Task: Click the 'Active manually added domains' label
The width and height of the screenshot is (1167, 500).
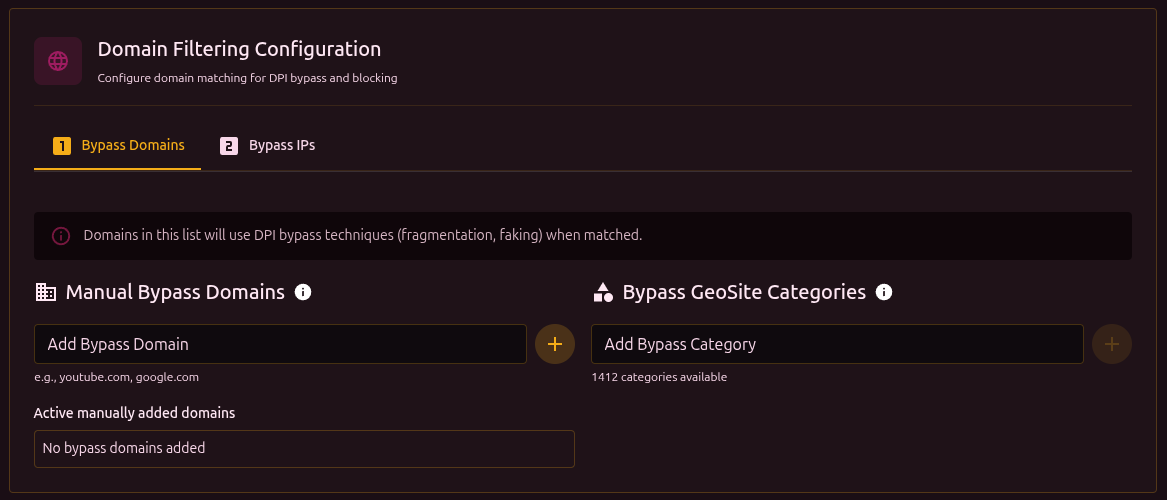Action: (134, 412)
